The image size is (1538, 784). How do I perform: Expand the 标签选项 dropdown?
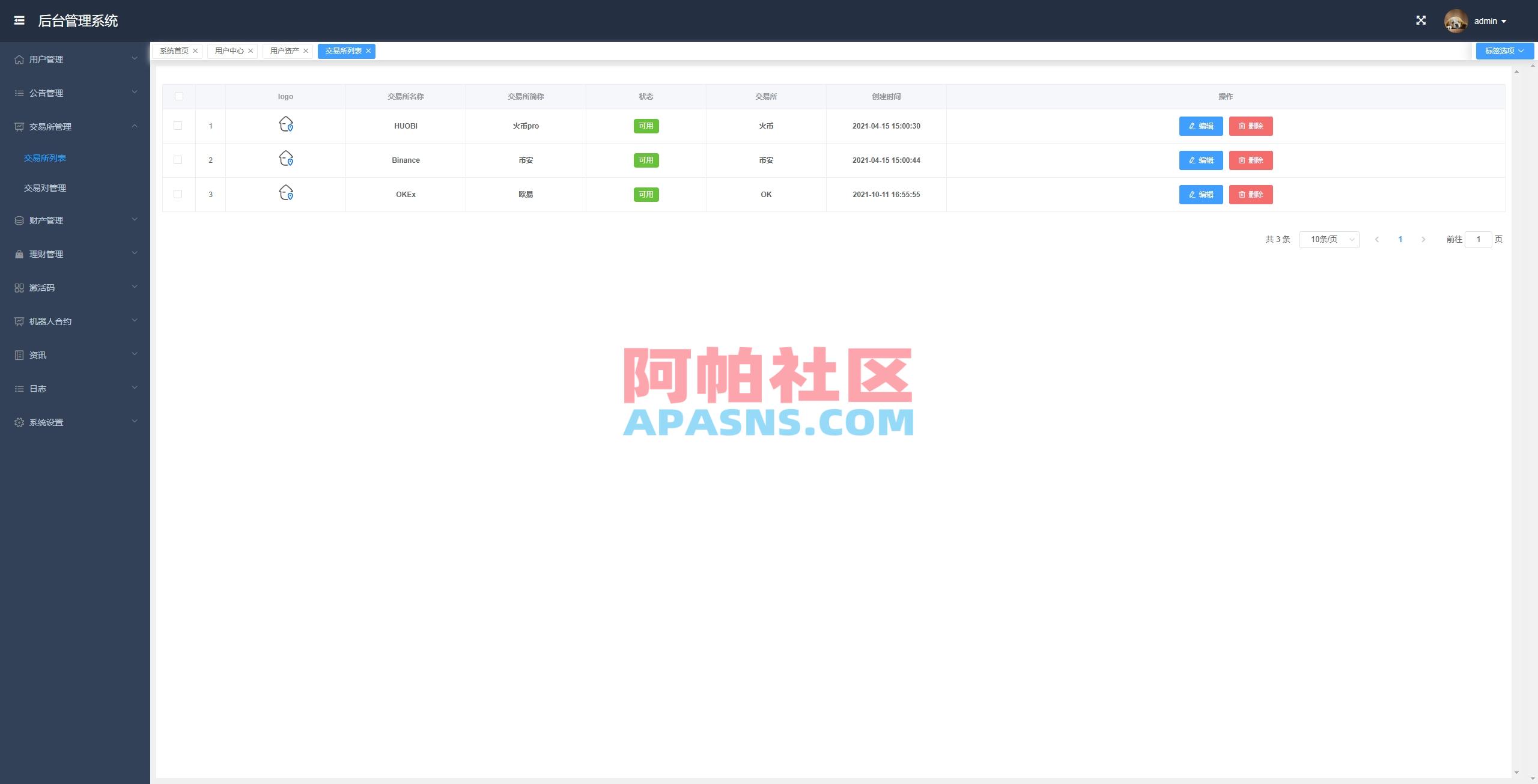point(1503,50)
